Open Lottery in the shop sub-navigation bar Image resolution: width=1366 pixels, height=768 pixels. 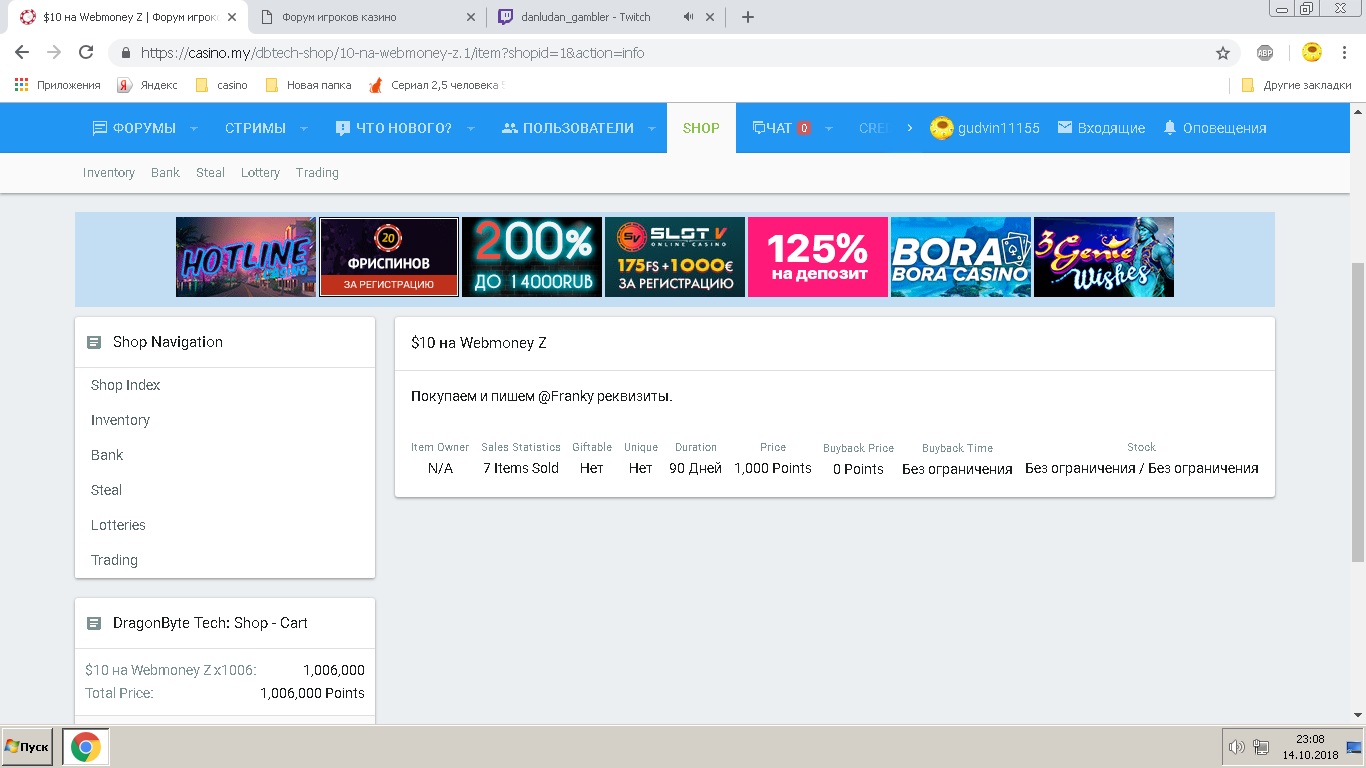point(260,173)
